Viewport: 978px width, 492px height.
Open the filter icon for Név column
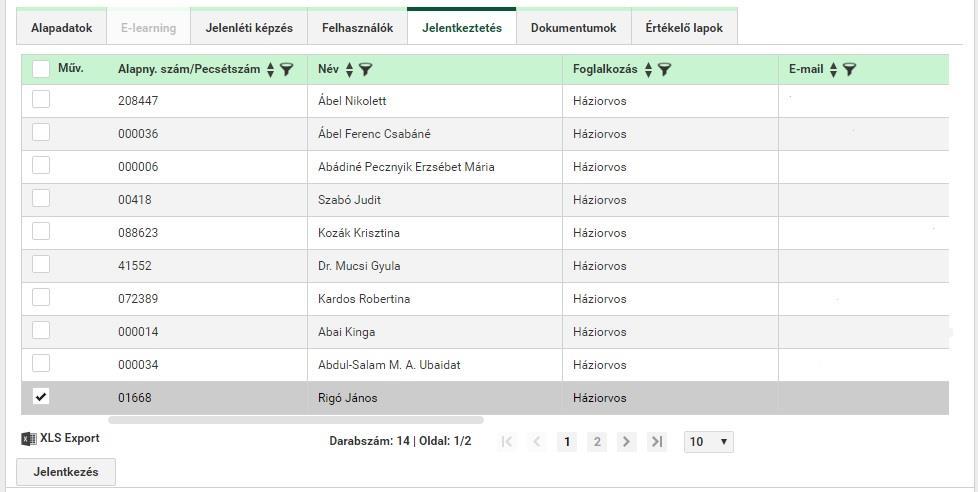click(366, 69)
